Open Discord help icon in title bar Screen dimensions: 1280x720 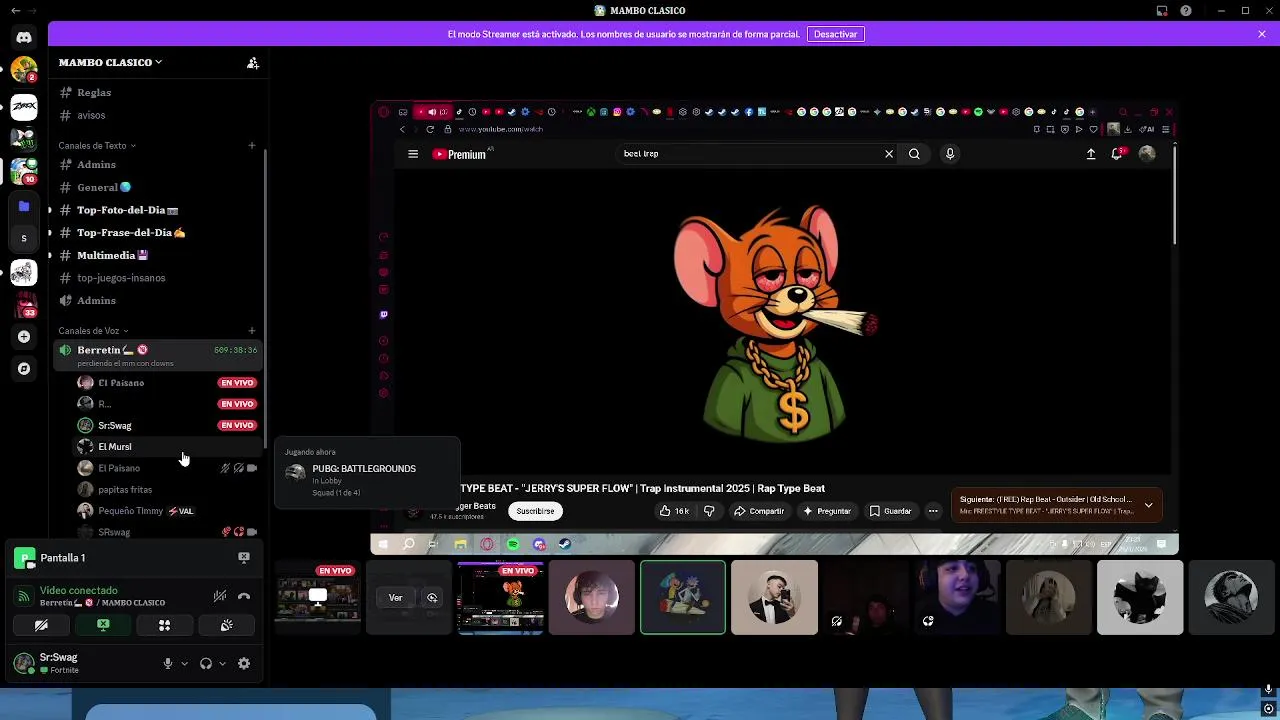coord(1186,11)
